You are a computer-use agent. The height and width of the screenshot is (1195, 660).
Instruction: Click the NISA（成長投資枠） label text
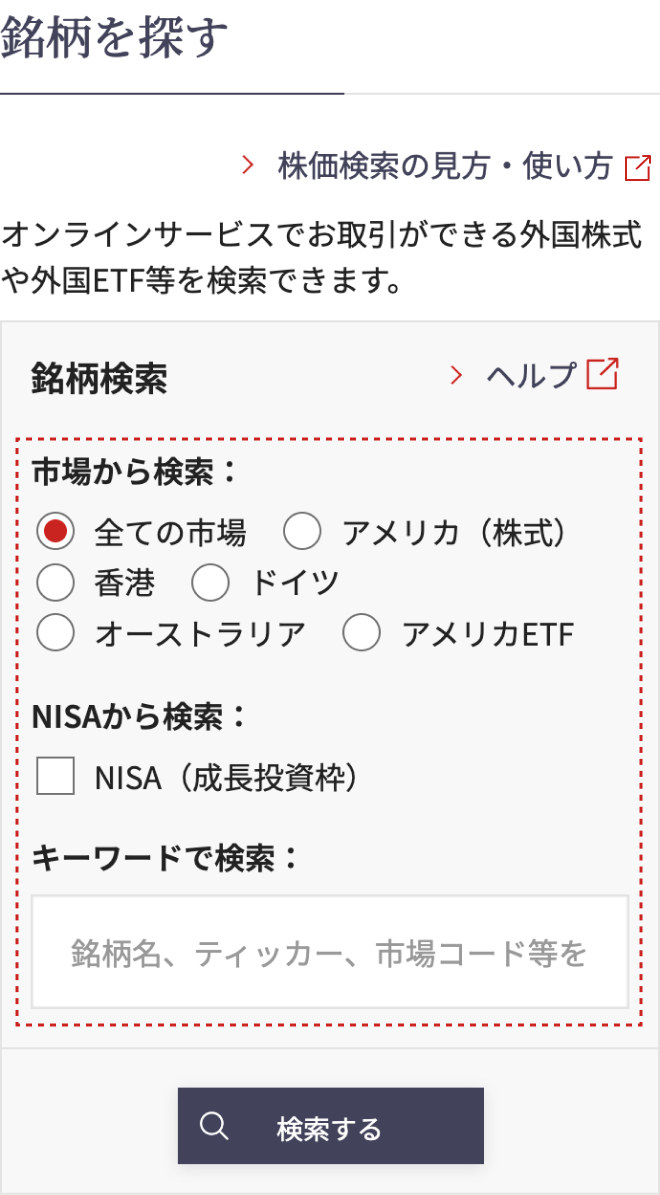click(x=226, y=777)
